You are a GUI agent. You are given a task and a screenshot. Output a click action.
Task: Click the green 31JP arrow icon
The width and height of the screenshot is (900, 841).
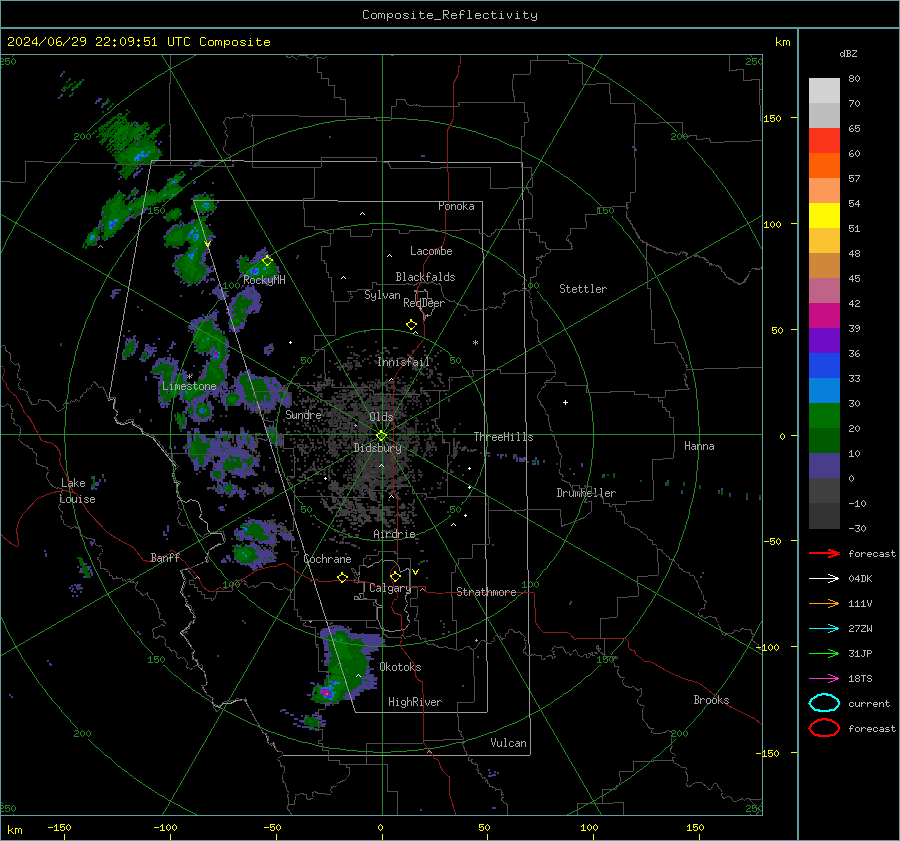click(824, 653)
